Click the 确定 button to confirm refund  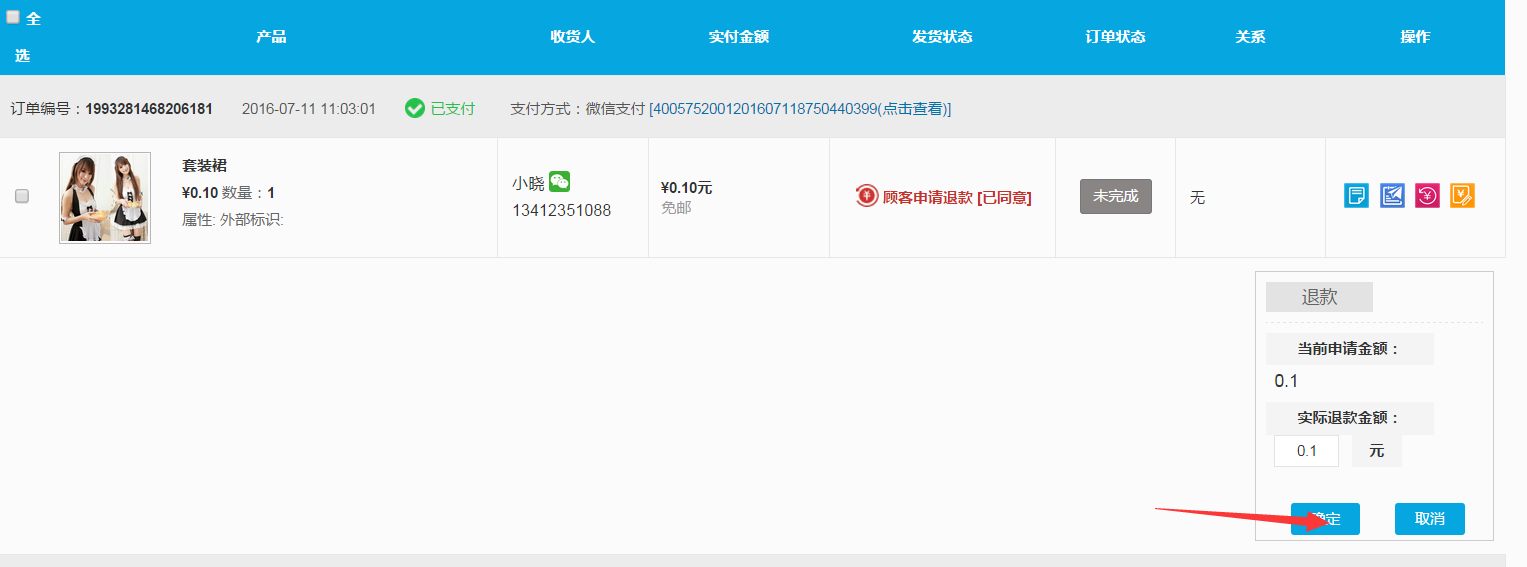(x=1325, y=519)
